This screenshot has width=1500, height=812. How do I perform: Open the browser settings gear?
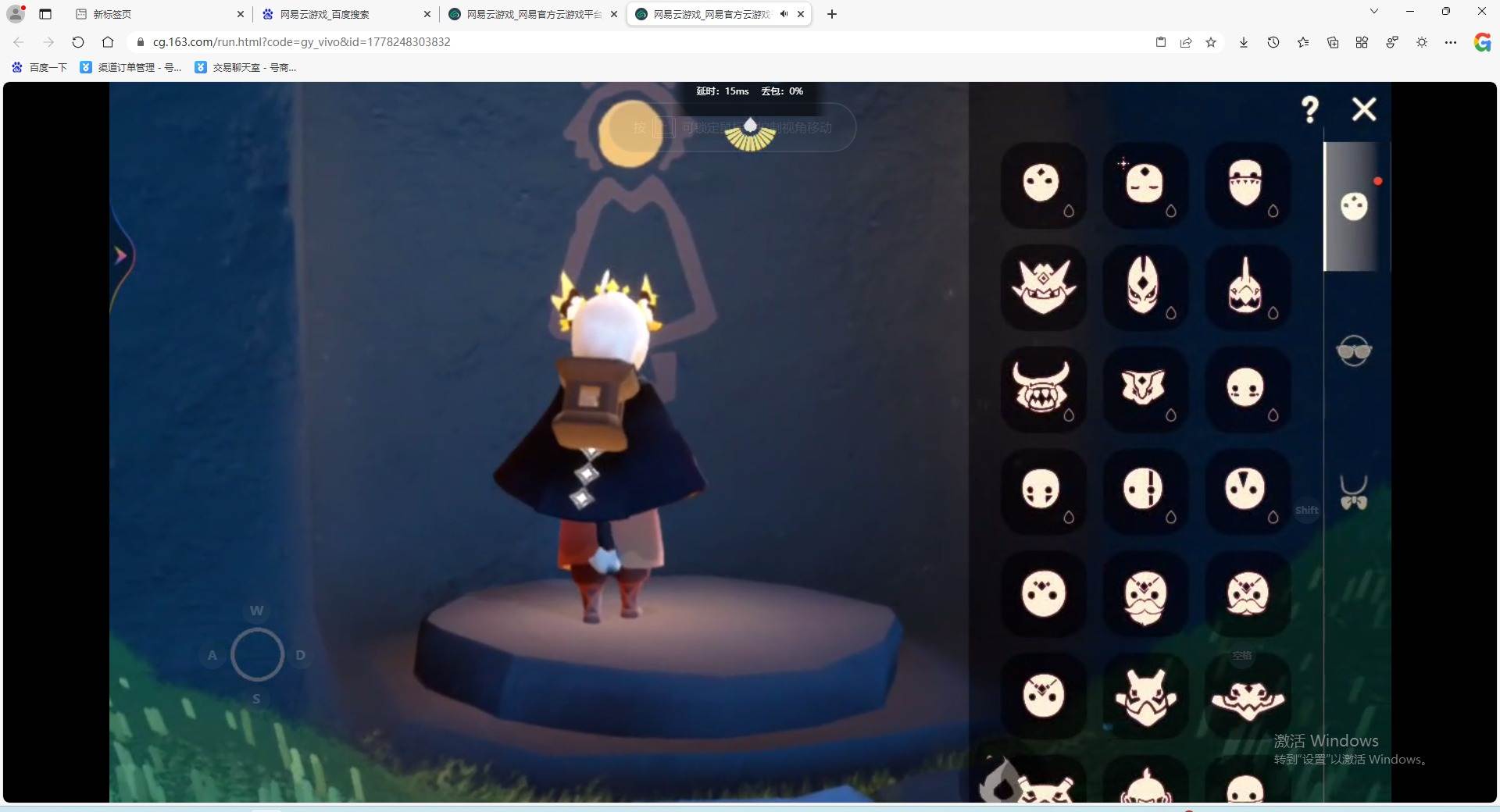click(x=1422, y=42)
